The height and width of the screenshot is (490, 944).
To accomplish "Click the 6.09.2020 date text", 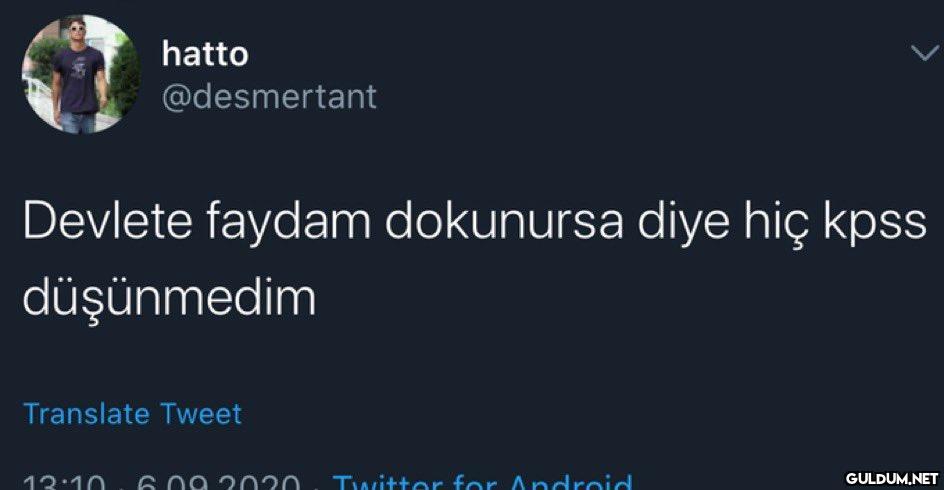I will point(219,482).
